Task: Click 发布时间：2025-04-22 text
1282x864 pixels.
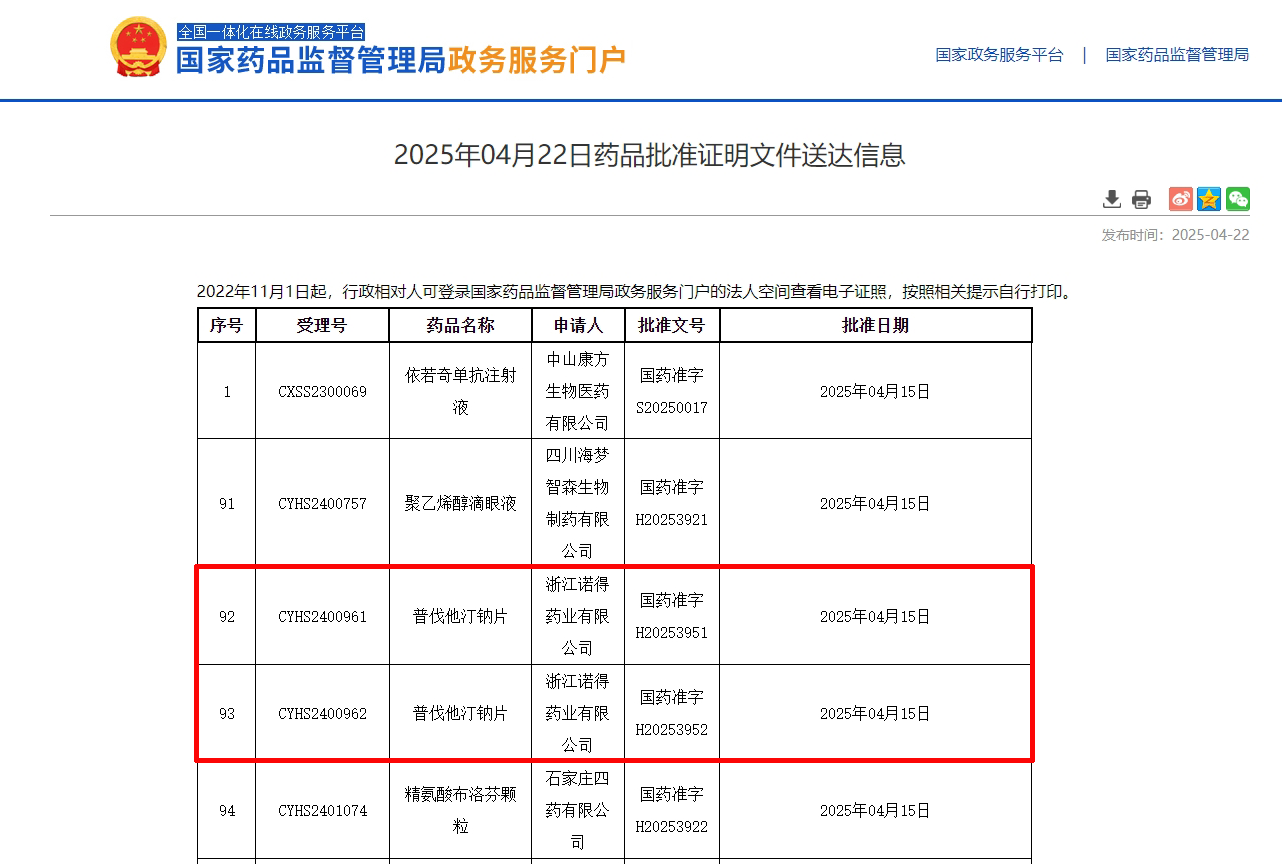Action: click(x=1175, y=235)
